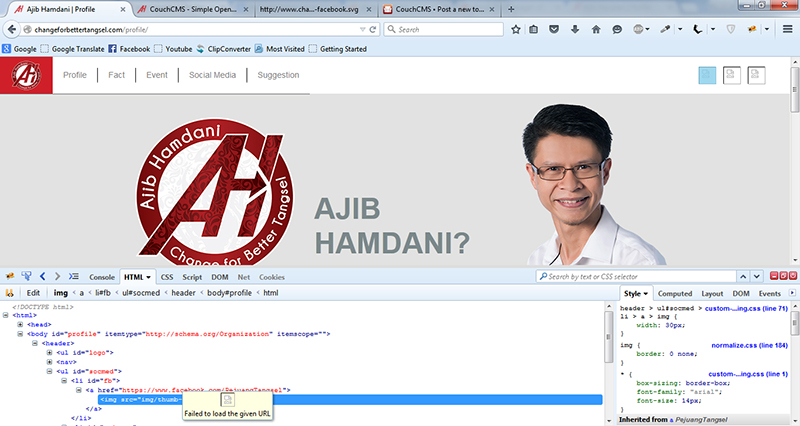Viewport: 800px width, 426px height.
Task: Switch side panel to Layout tab
Action: tap(712, 293)
